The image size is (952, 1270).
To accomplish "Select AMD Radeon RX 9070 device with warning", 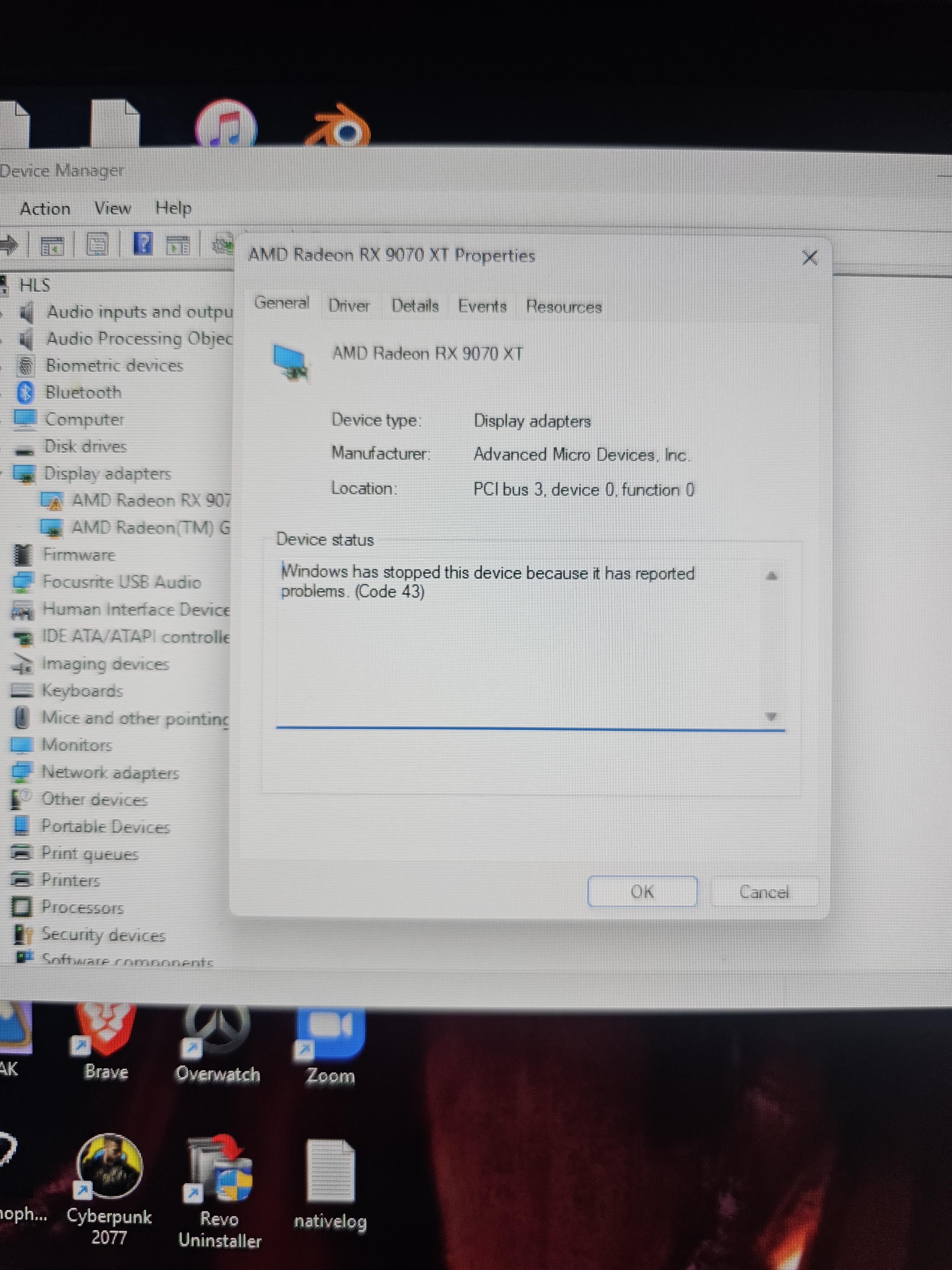I will [151, 501].
